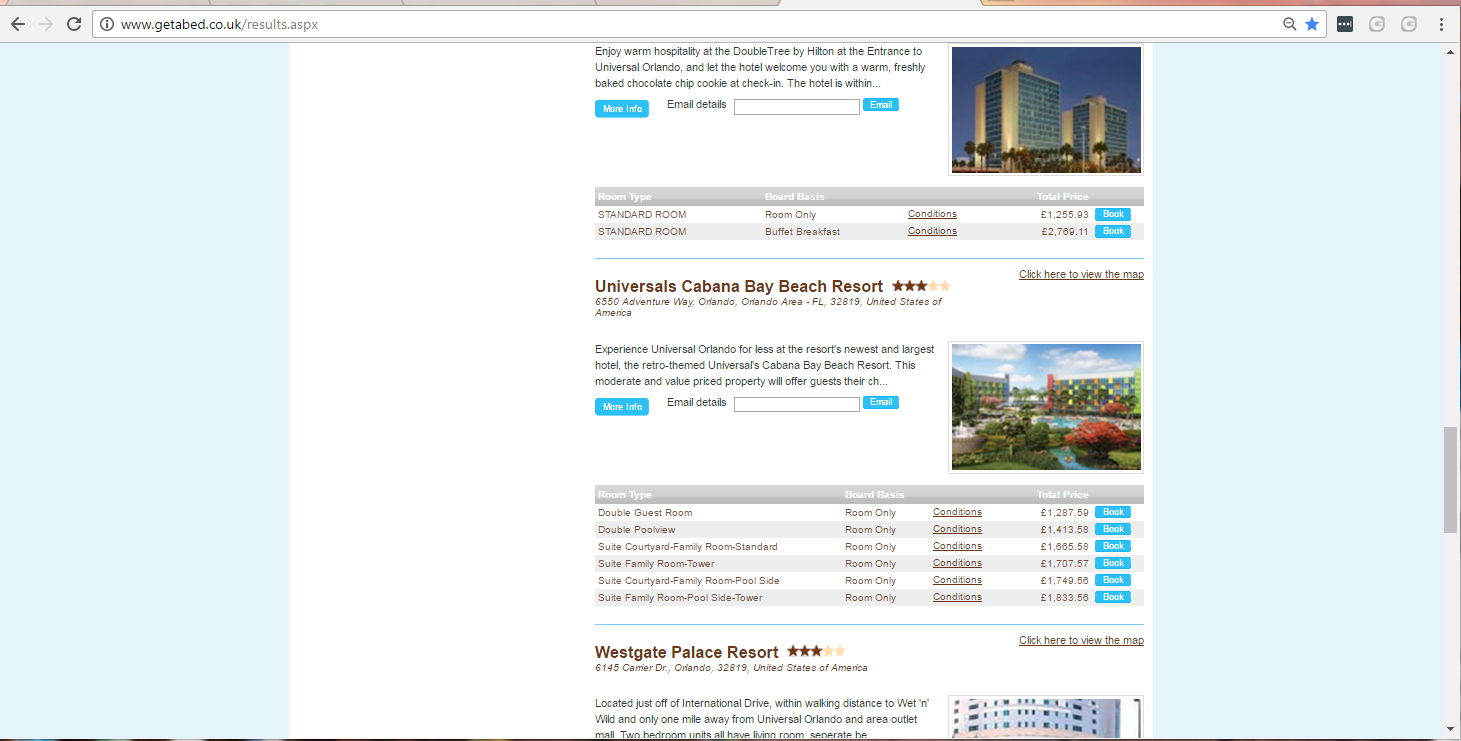The width and height of the screenshot is (1461, 741).
Task: Click the £1,833.56 price
Action: click(1064, 598)
